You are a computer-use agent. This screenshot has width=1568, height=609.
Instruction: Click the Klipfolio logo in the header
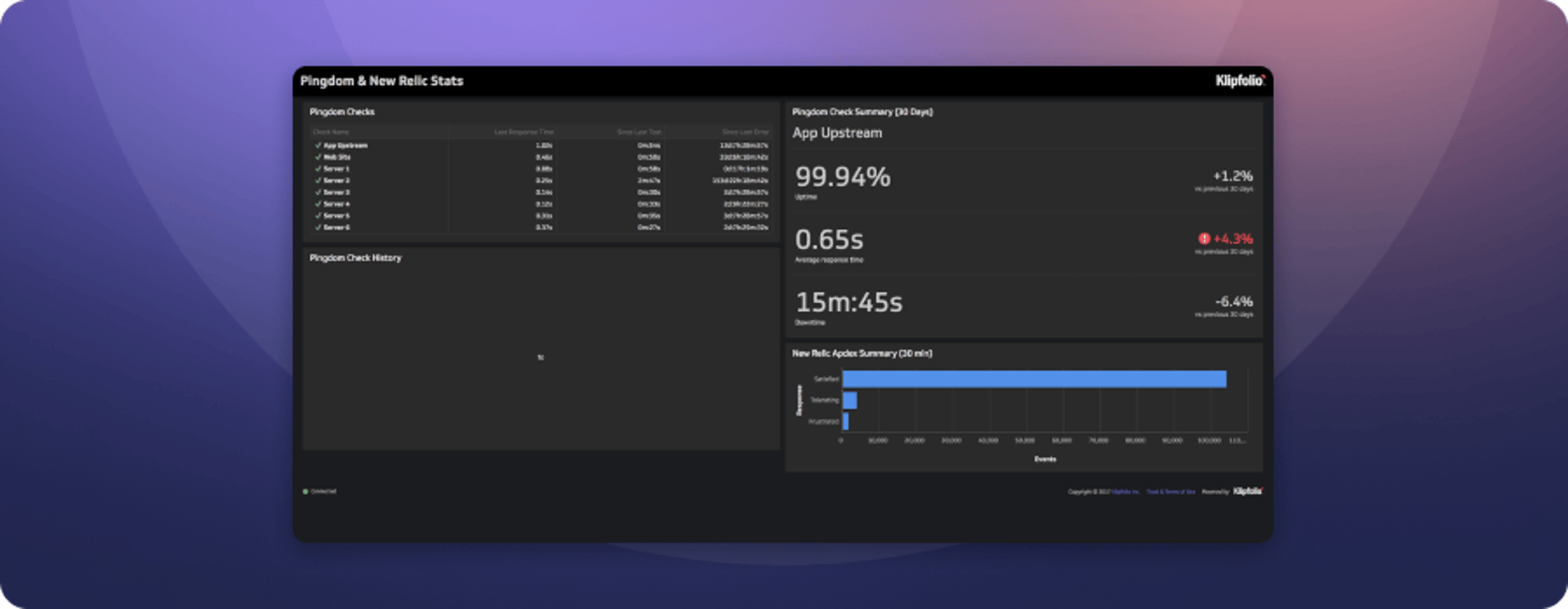[1240, 80]
